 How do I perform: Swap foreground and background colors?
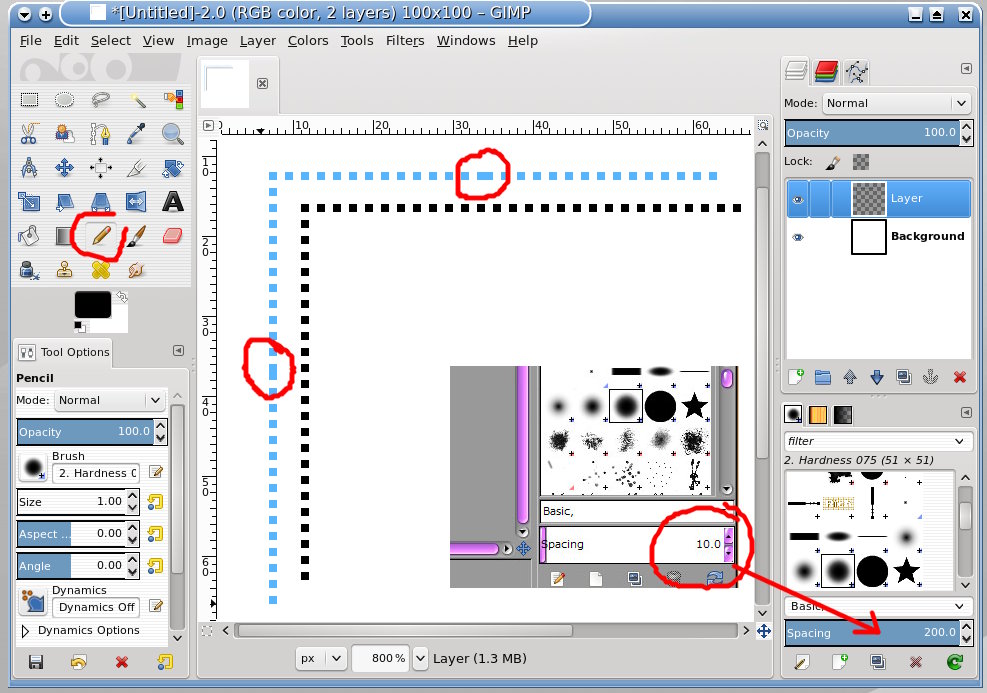122,296
